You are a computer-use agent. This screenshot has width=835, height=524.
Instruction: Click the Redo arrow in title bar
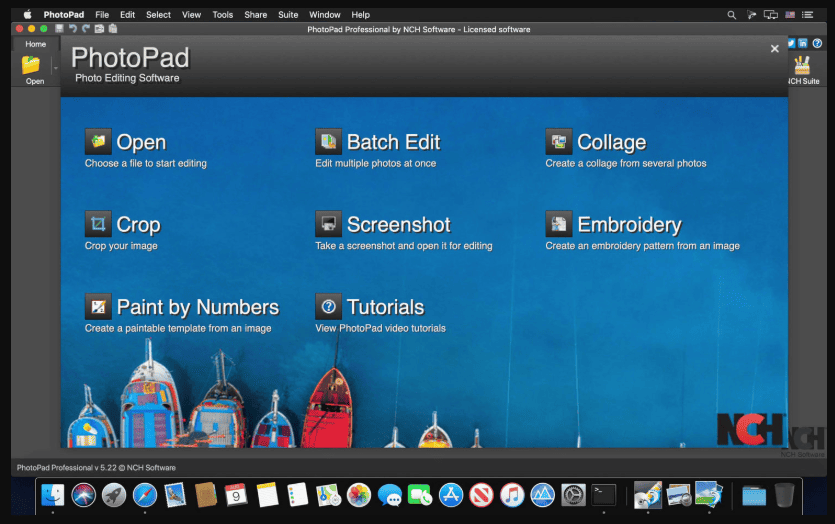point(86,29)
